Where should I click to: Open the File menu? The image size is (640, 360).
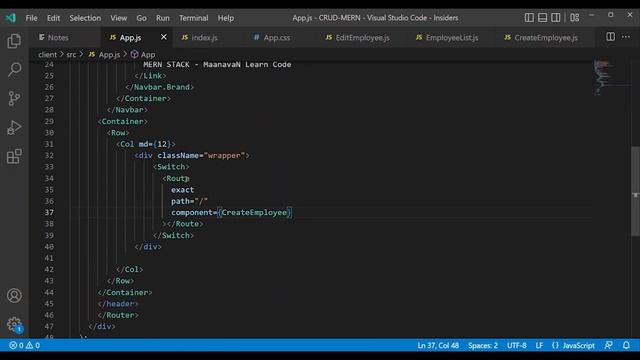point(31,18)
